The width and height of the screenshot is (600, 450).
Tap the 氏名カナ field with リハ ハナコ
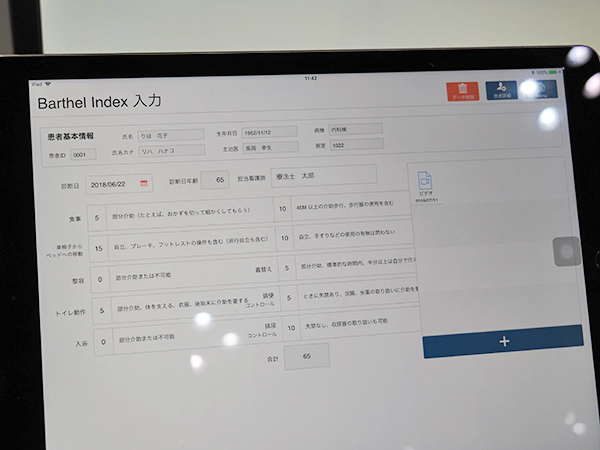169,151
